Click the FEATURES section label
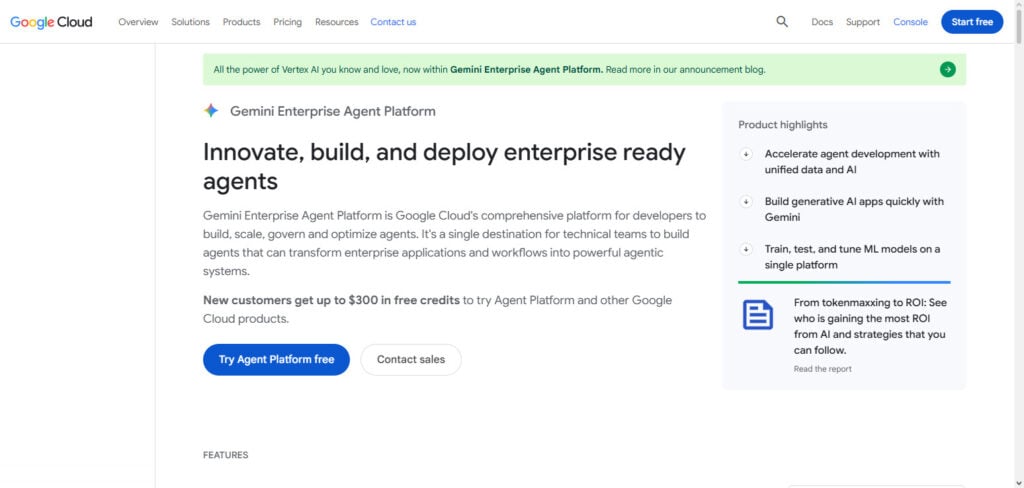Image resolution: width=1024 pixels, height=488 pixels. click(225, 455)
